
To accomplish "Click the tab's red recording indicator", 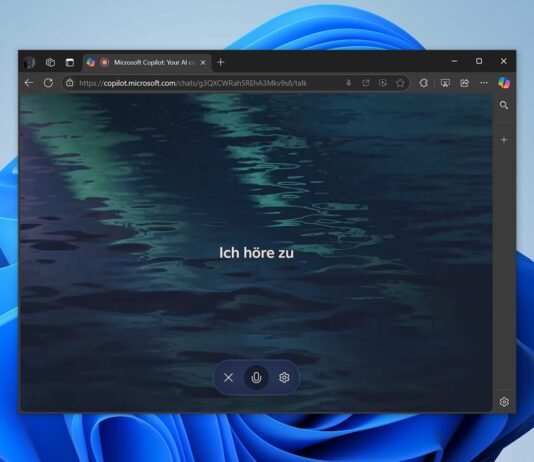I will pyautogui.click(x=105, y=62).
